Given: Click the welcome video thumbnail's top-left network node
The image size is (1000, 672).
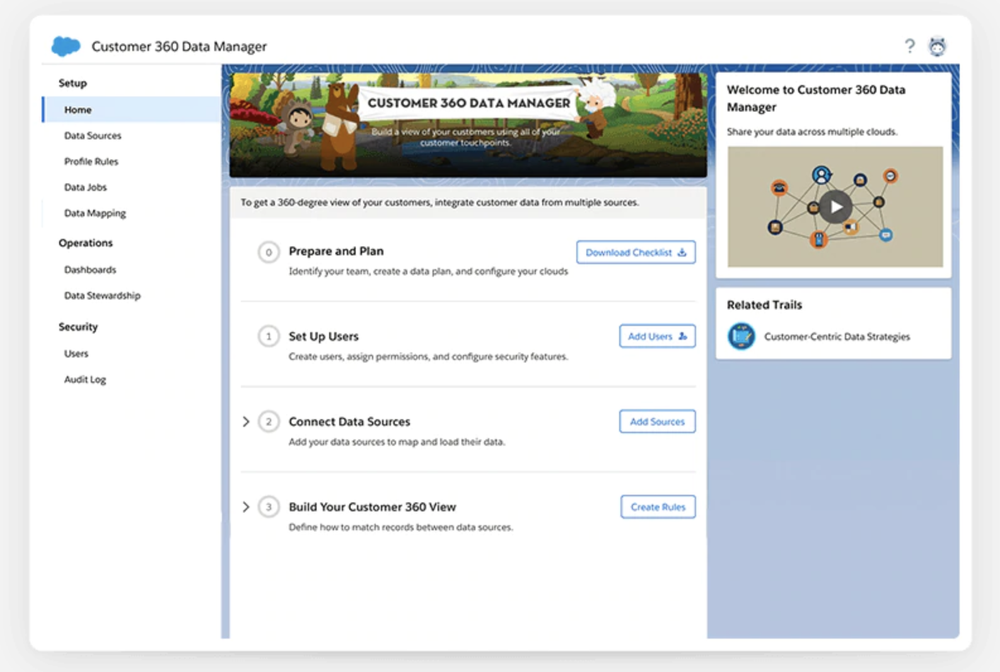Looking at the screenshot, I should tap(779, 187).
